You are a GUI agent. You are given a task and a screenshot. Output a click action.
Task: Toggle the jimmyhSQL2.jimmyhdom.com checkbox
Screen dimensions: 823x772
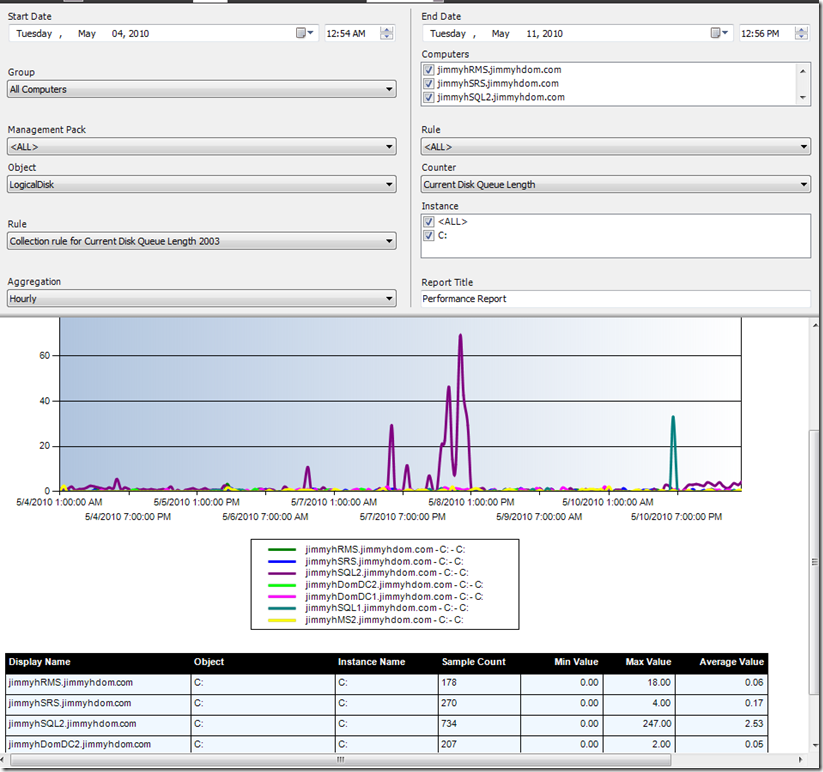(429, 98)
